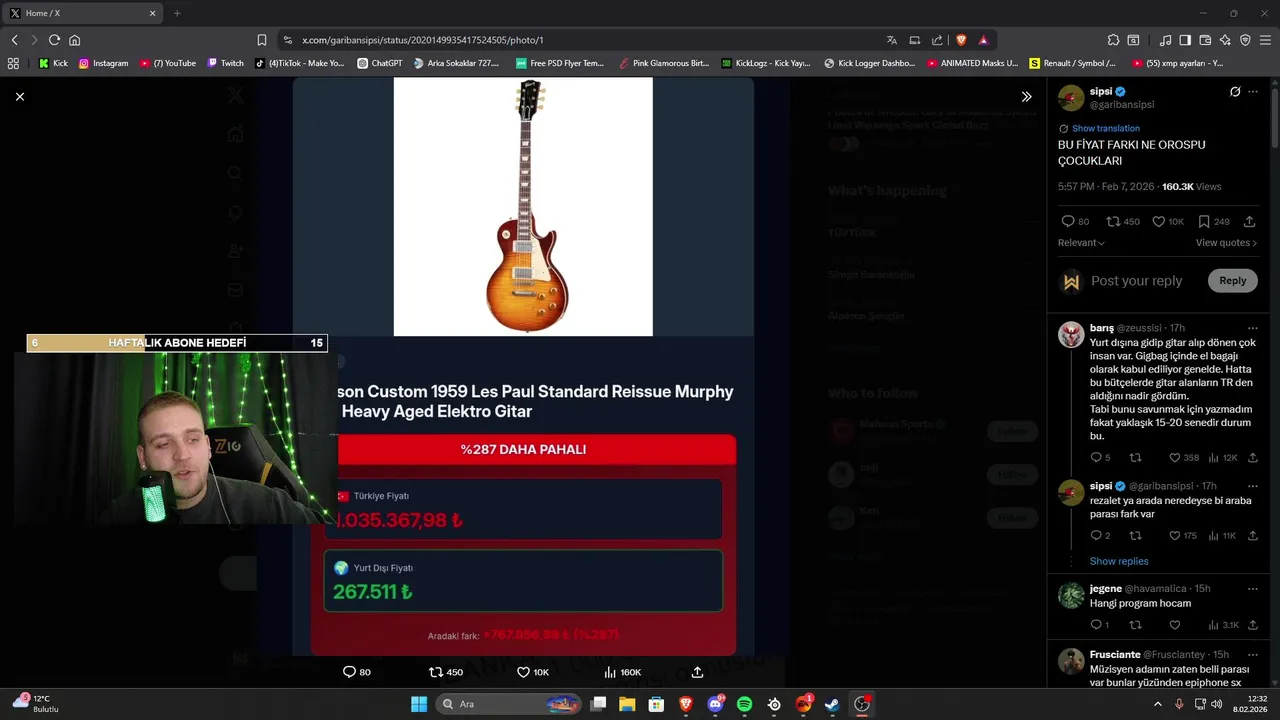Image resolution: width=1280 pixels, height=720 pixels.
Task: Open the bookmarks apps grid icon
Action: coord(13,63)
